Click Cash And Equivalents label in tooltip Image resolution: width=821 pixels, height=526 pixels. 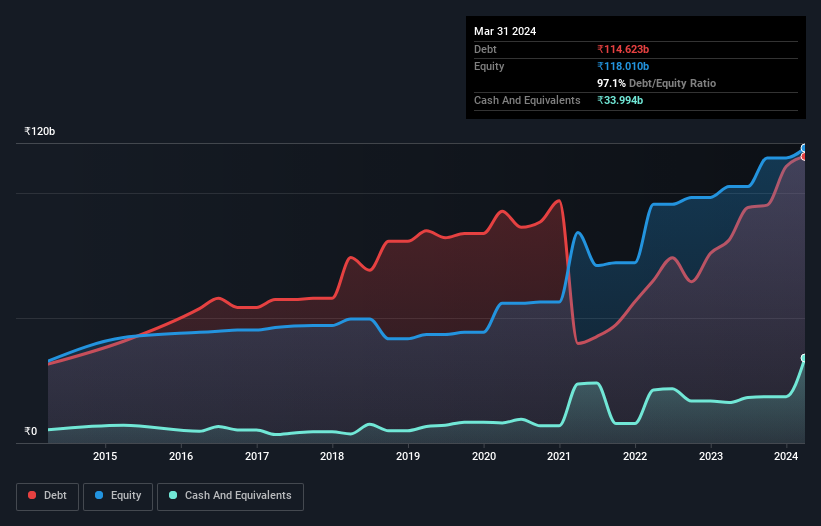pyautogui.click(x=527, y=100)
